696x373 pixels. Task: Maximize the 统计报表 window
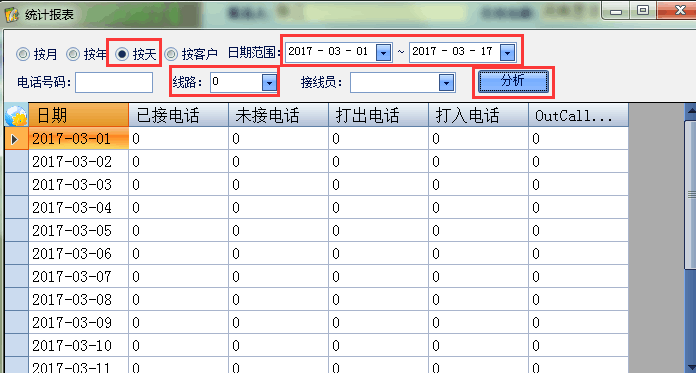tap(642, 11)
